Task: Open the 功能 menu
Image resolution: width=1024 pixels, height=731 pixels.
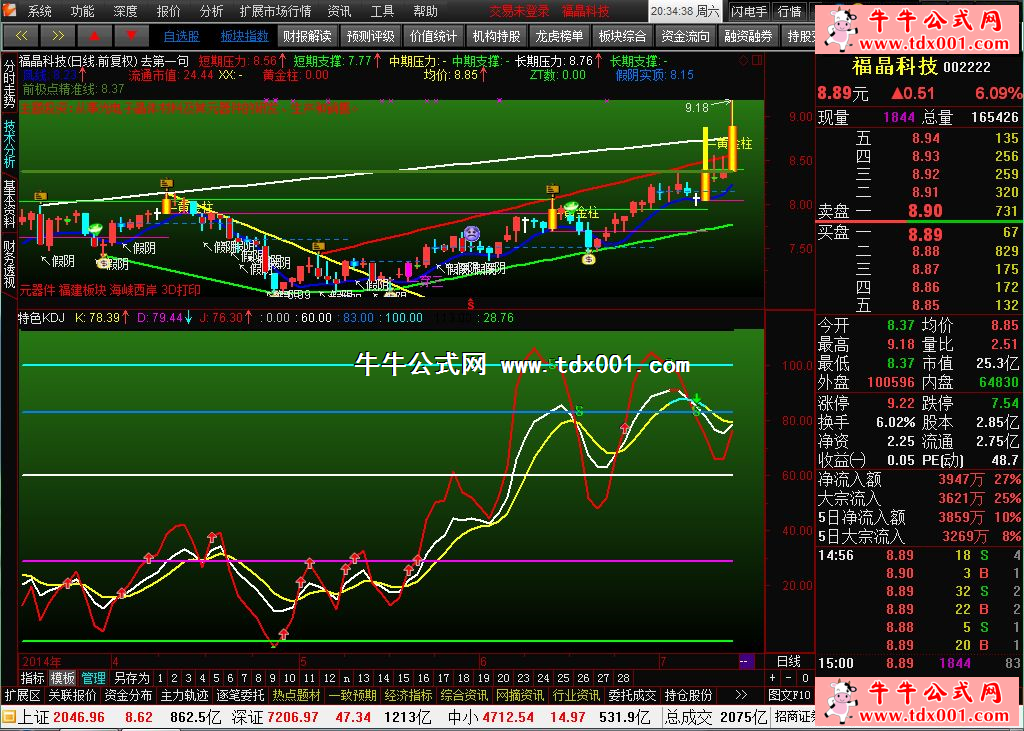Action: coord(82,11)
